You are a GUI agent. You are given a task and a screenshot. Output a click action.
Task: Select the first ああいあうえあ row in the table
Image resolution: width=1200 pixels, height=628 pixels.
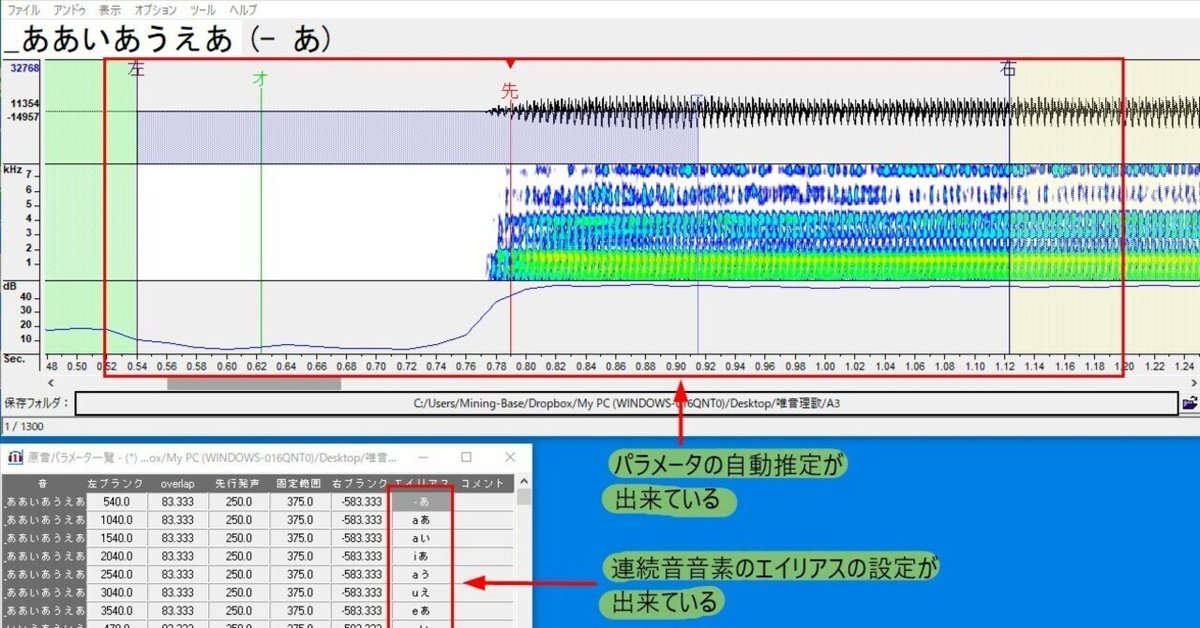[x=42, y=501]
